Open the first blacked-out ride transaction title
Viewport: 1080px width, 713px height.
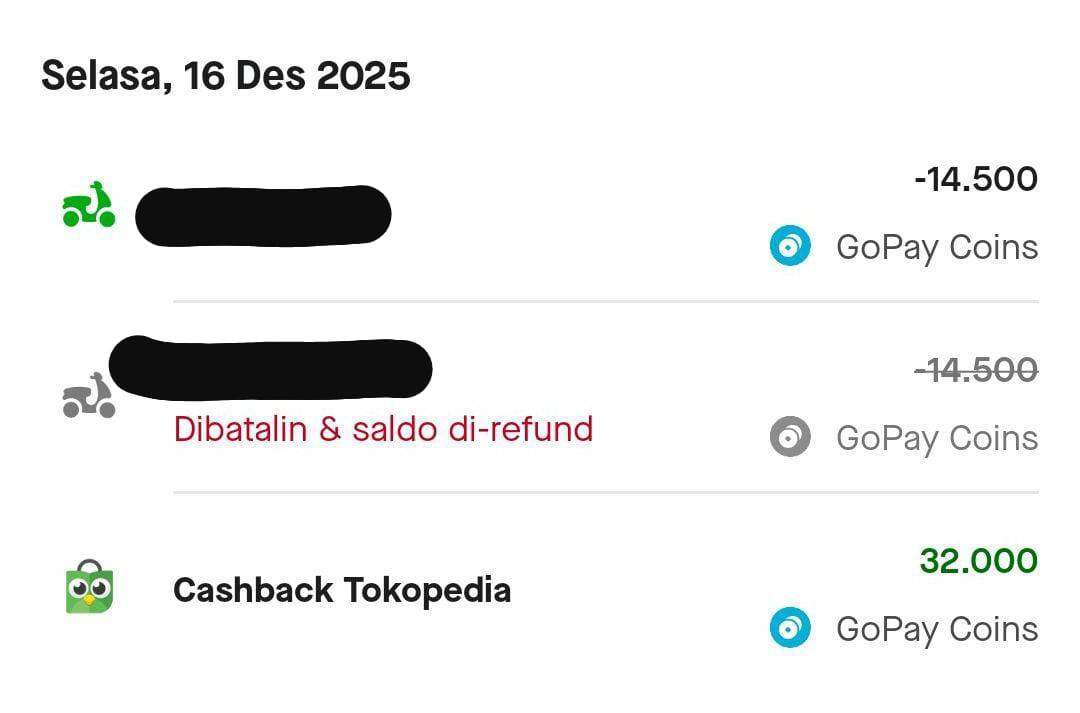coord(262,214)
